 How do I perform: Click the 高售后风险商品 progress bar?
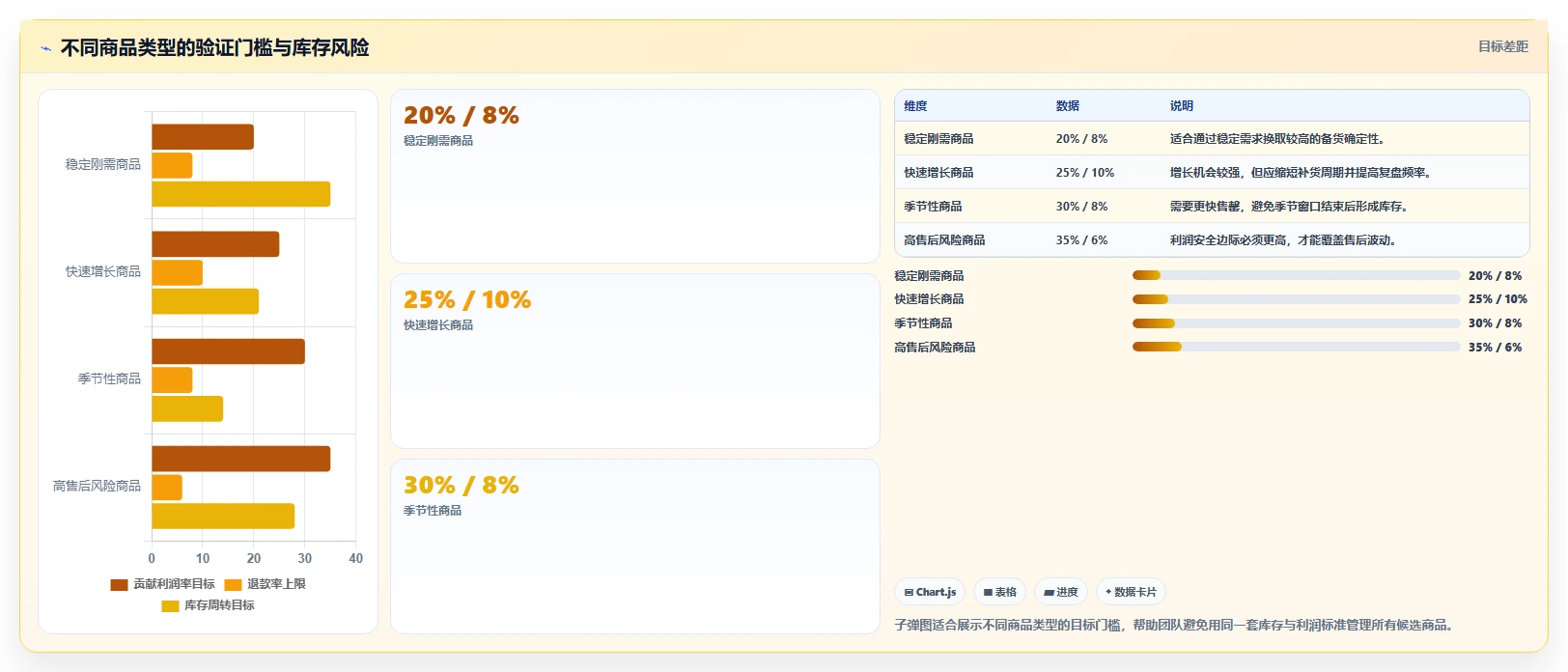point(1296,347)
